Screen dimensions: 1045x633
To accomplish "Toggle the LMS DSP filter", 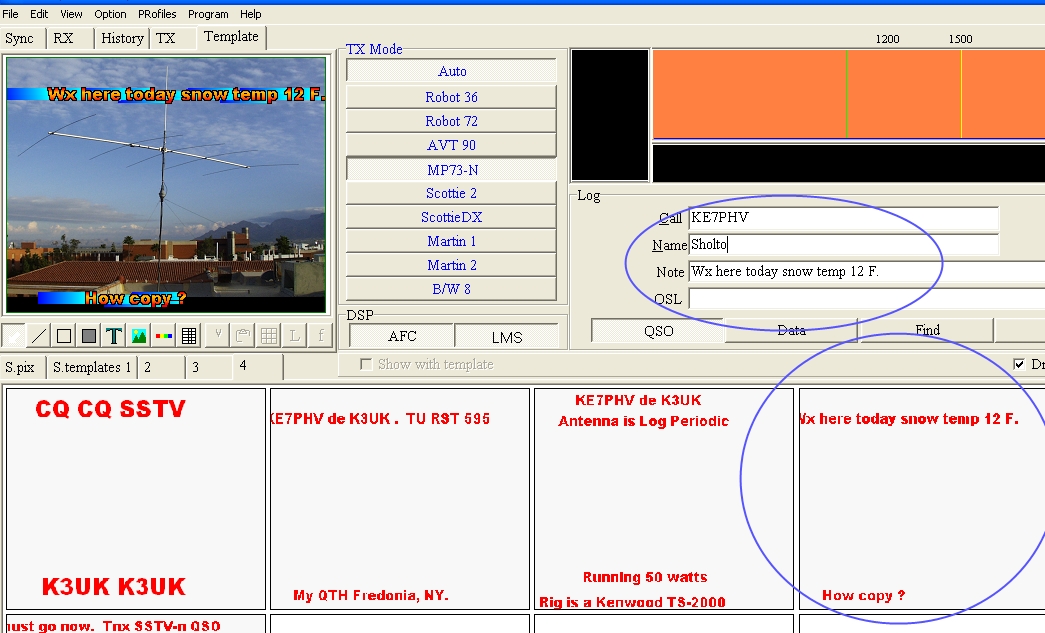I will (x=507, y=337).
